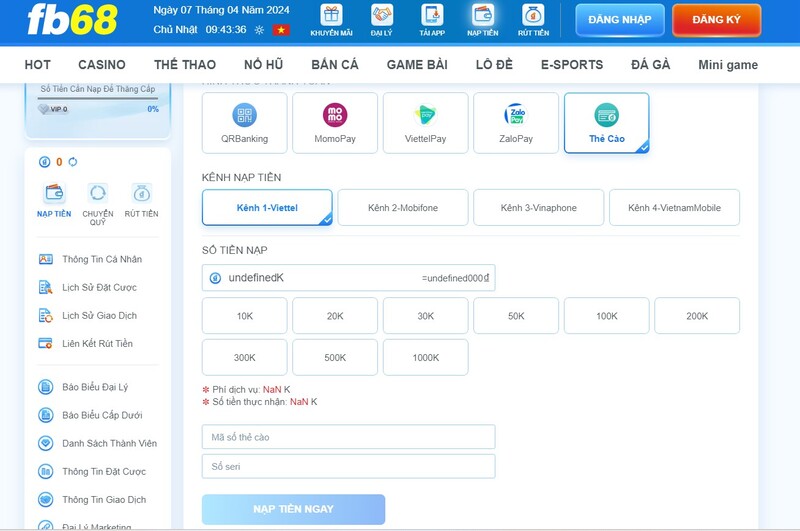800x531 pixels.
Task: Click the fb68 logo
Action: [72, 20]
